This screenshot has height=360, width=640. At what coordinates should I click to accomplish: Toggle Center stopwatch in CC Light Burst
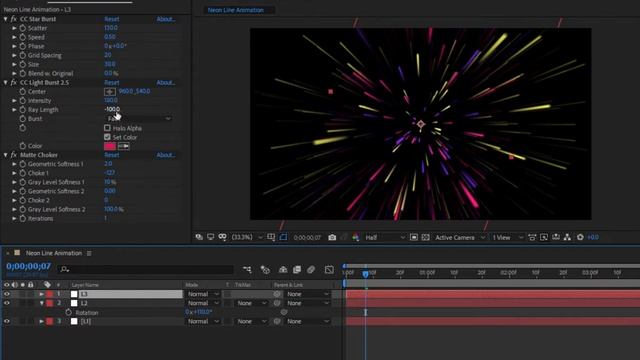point(23,91)
